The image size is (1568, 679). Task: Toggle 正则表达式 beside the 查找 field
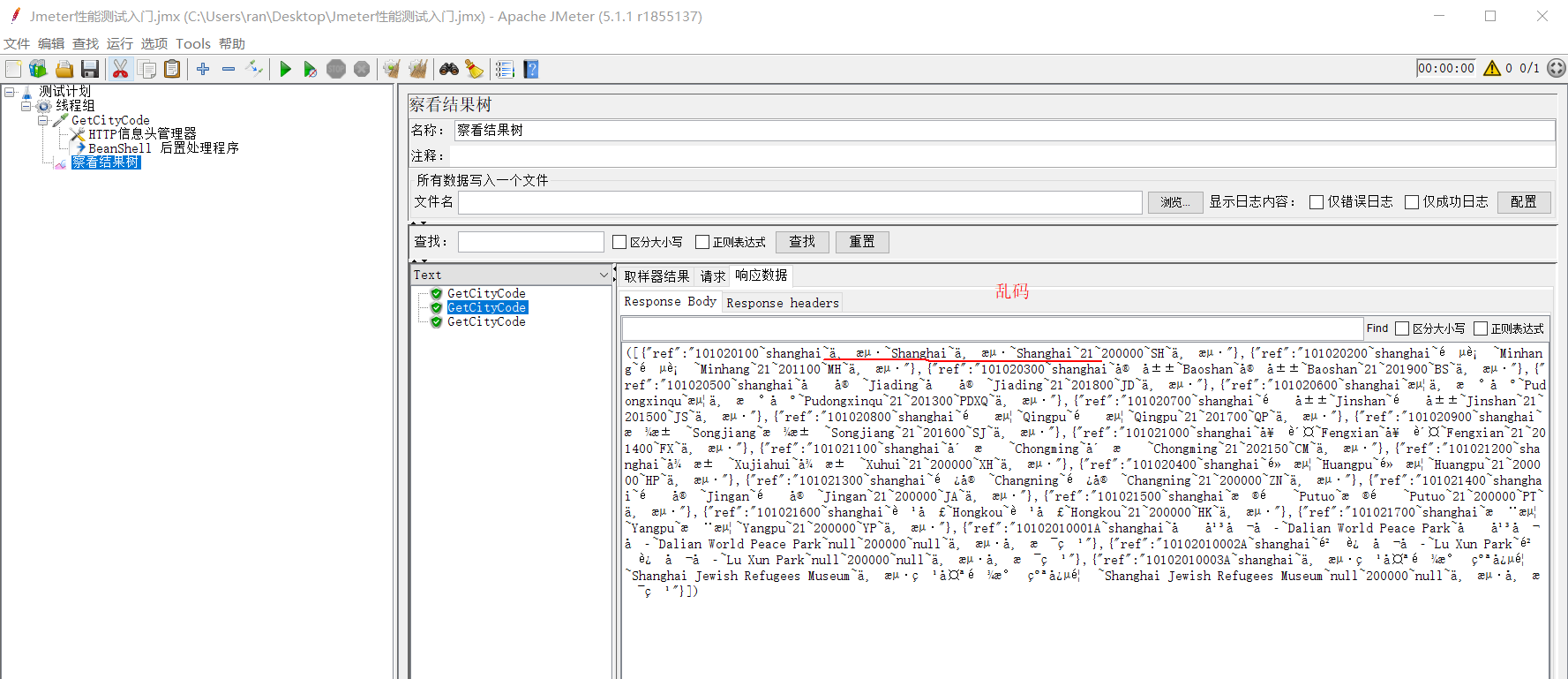click(x=702, y=242)
